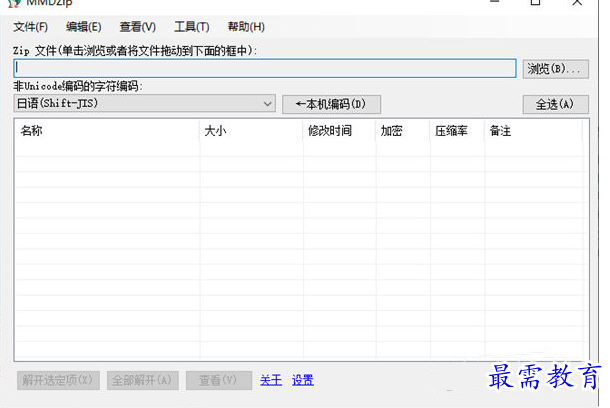Sort by the 压缩率 column header

point(458,131)
